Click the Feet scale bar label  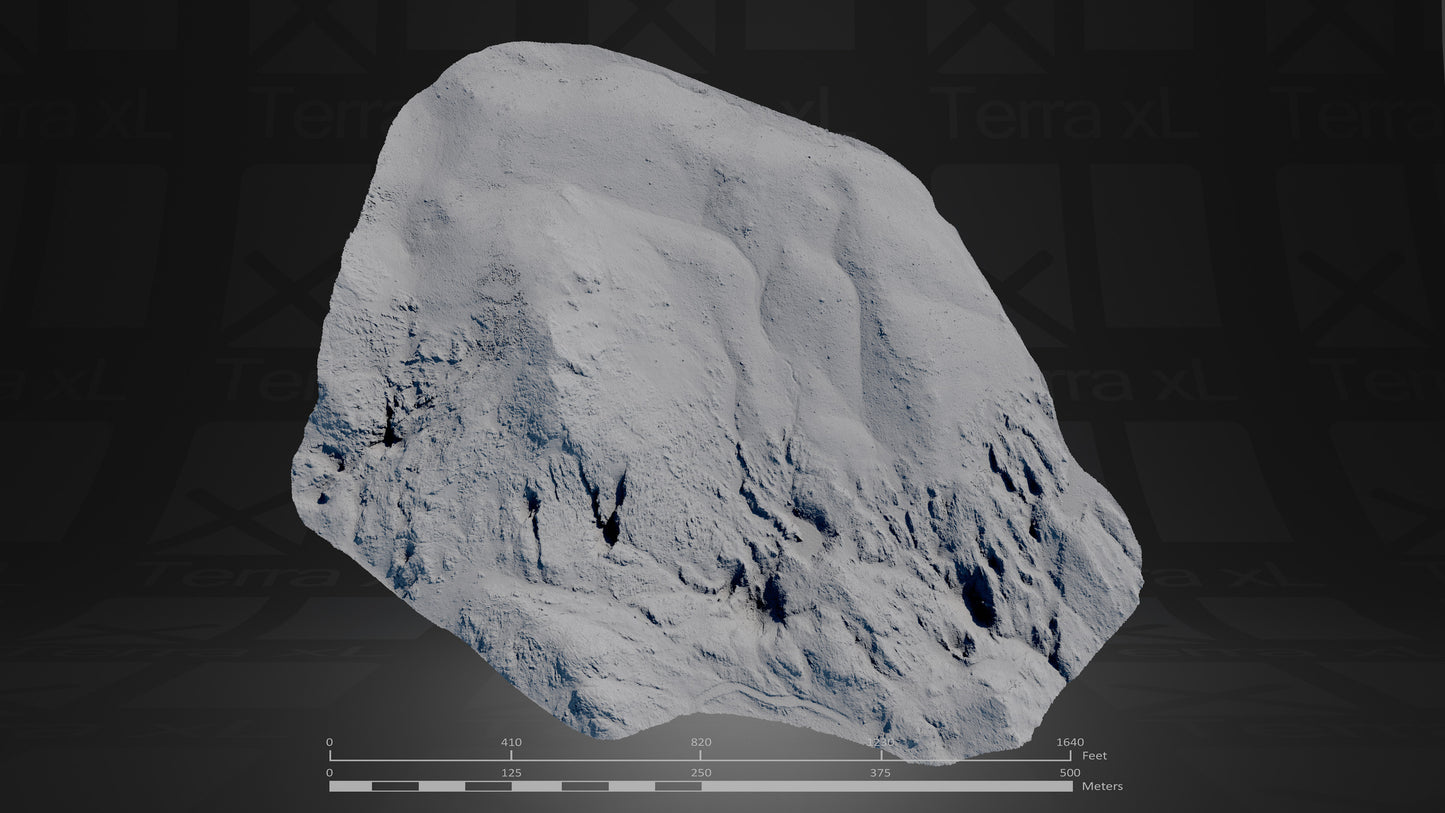[1095, 755]
